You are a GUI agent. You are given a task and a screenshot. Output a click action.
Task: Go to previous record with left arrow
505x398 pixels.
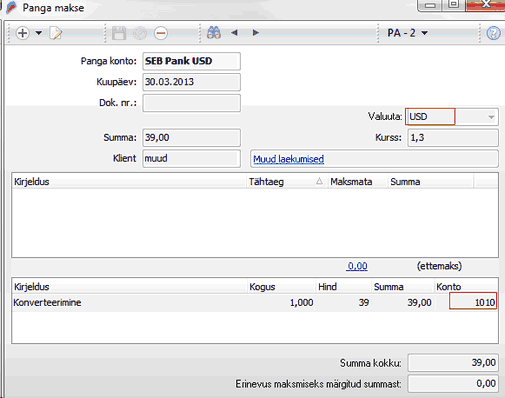coord(234,33)
